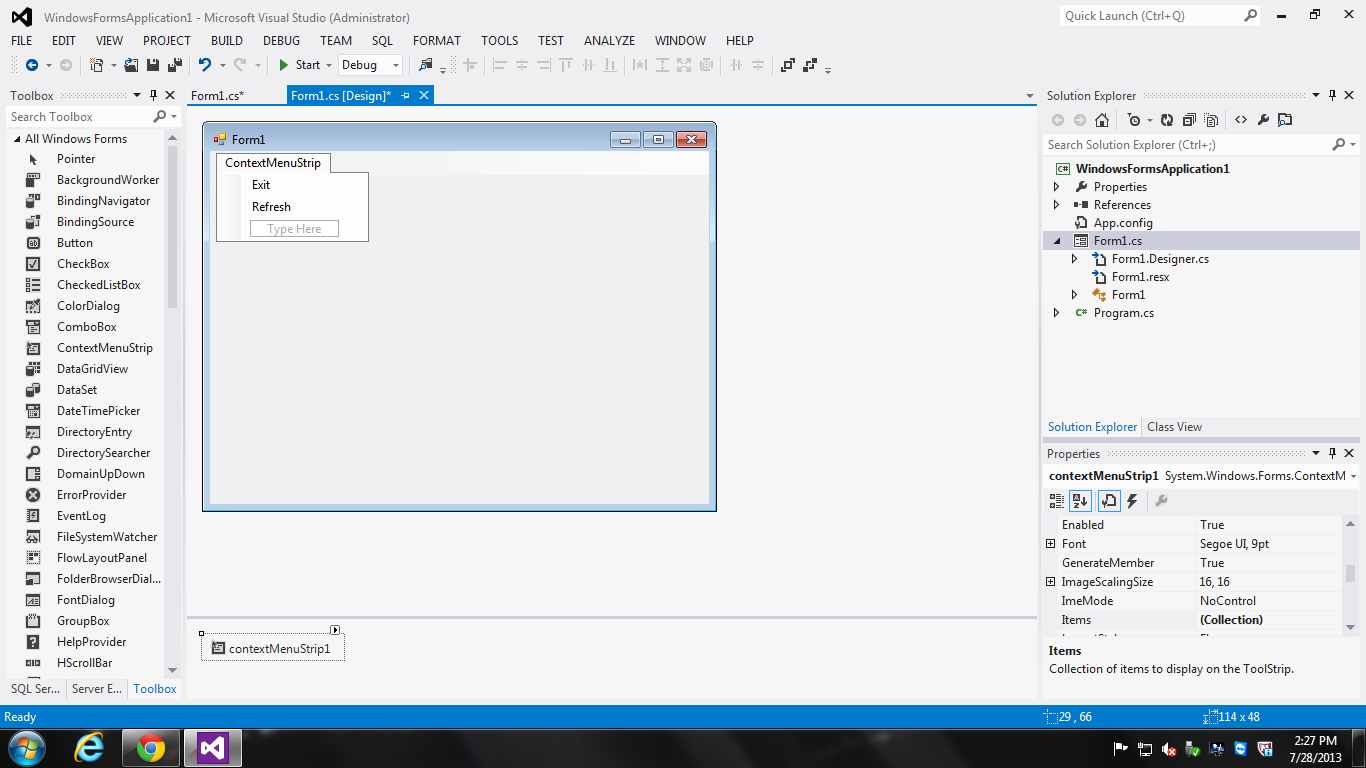
Task: Save the current file with the floppy icon
Action: [153, 65]
